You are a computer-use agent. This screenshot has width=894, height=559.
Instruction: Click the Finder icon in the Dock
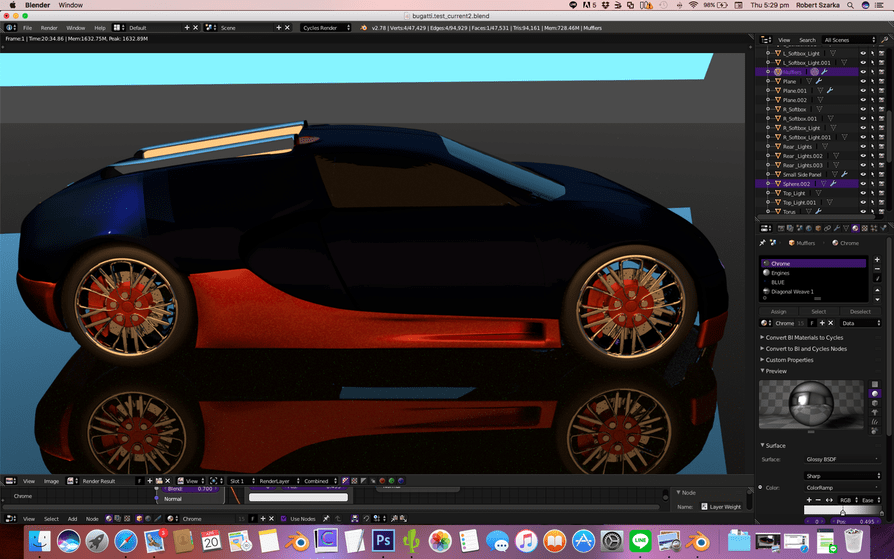(x=40, y=541)
